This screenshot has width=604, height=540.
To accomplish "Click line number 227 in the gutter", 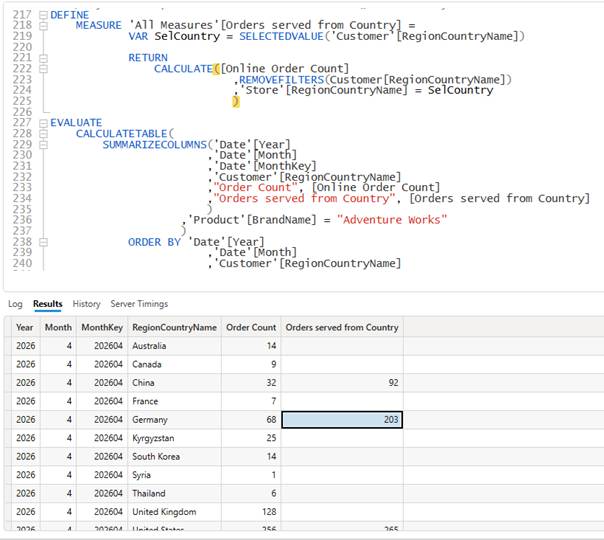I will point(22,123).
